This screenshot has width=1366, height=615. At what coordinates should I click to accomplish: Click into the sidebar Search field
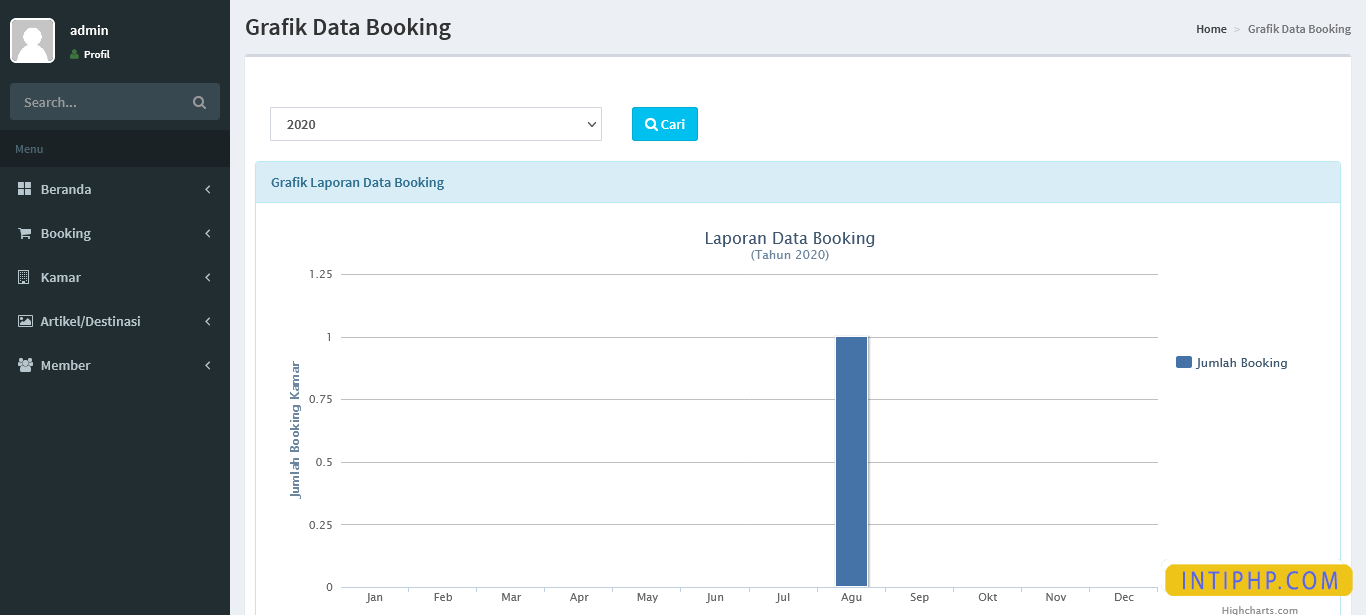100,102
